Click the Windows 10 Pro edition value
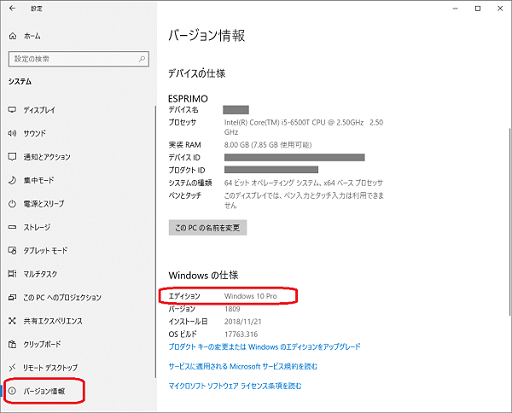This screenshot has height=413, width=512. [x=251, y=296]
